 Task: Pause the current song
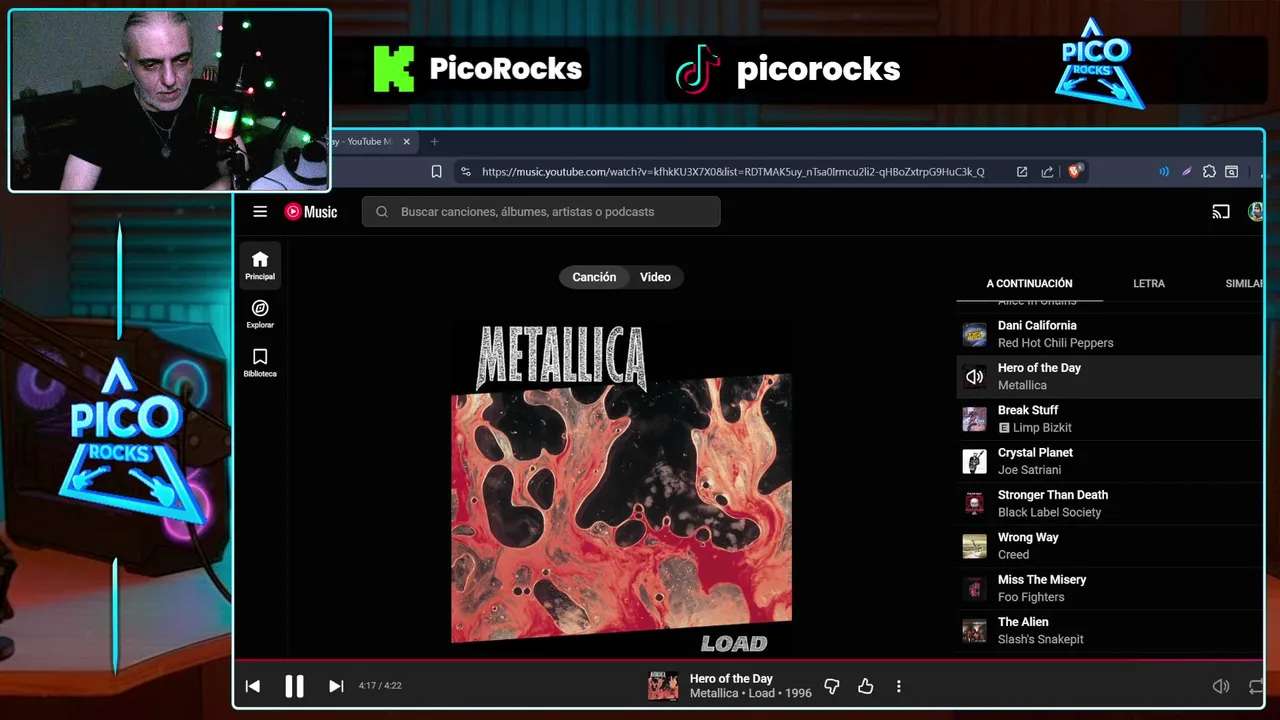(294, 686)
